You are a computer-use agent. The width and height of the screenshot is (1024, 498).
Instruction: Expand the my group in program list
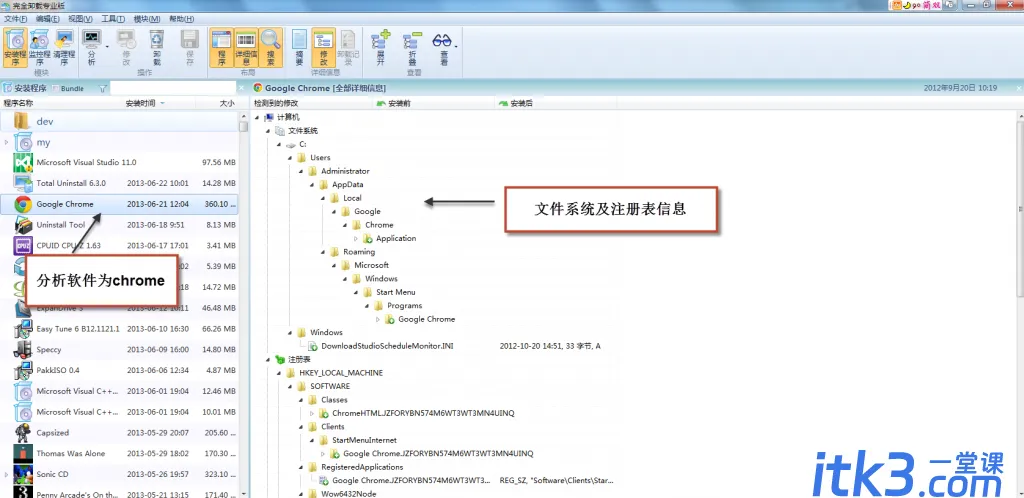[7, 142]
